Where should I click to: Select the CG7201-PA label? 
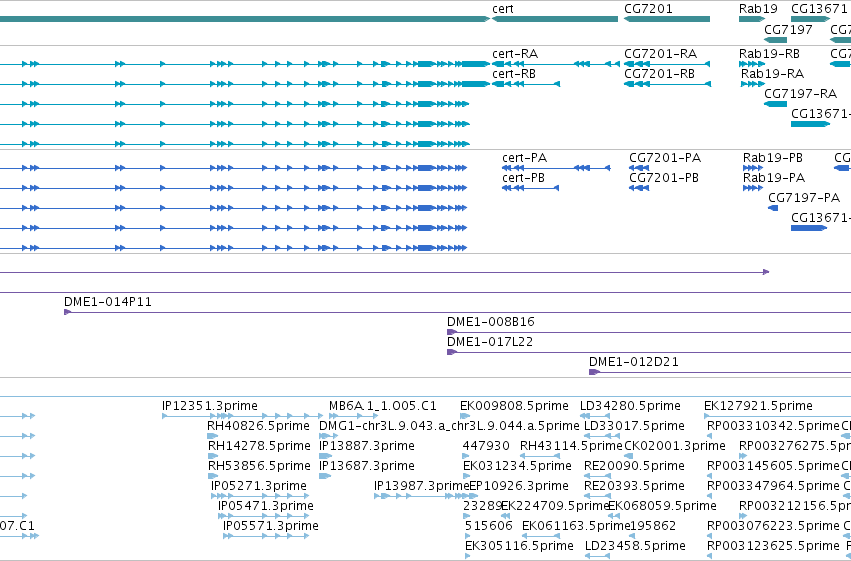[x=665, y=158]
